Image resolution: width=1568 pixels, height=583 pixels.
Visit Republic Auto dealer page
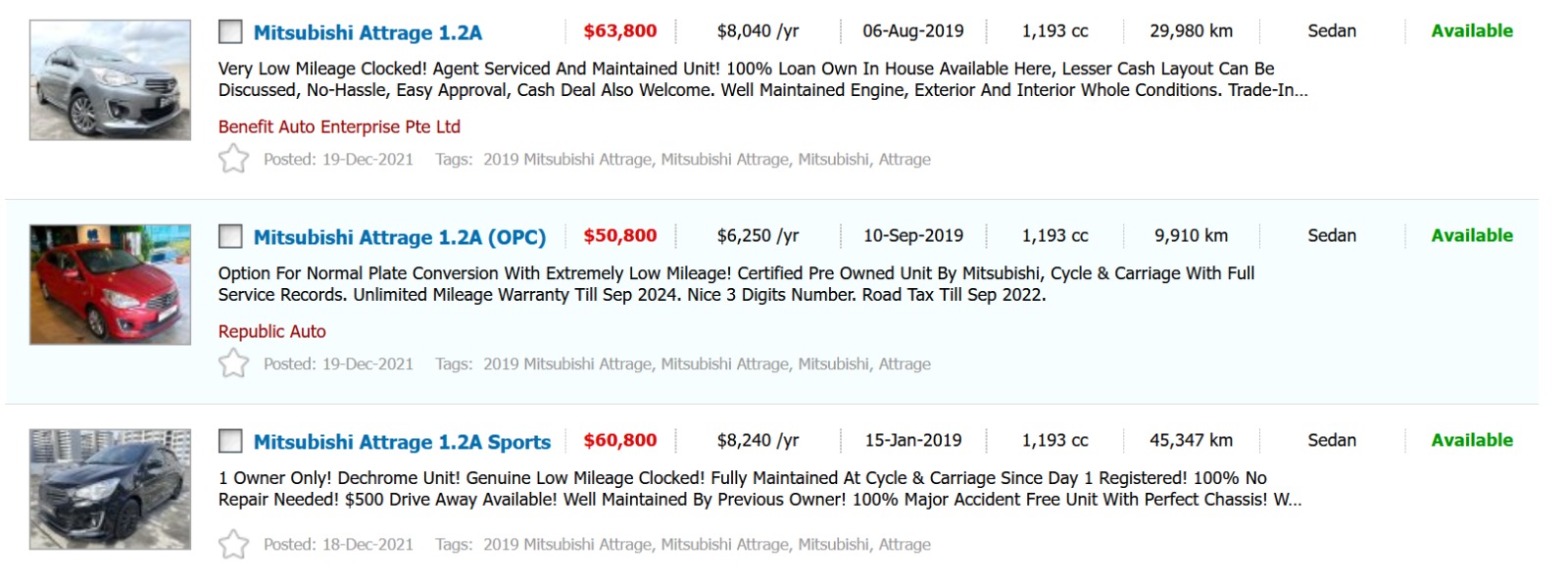(x=271, y=331)
